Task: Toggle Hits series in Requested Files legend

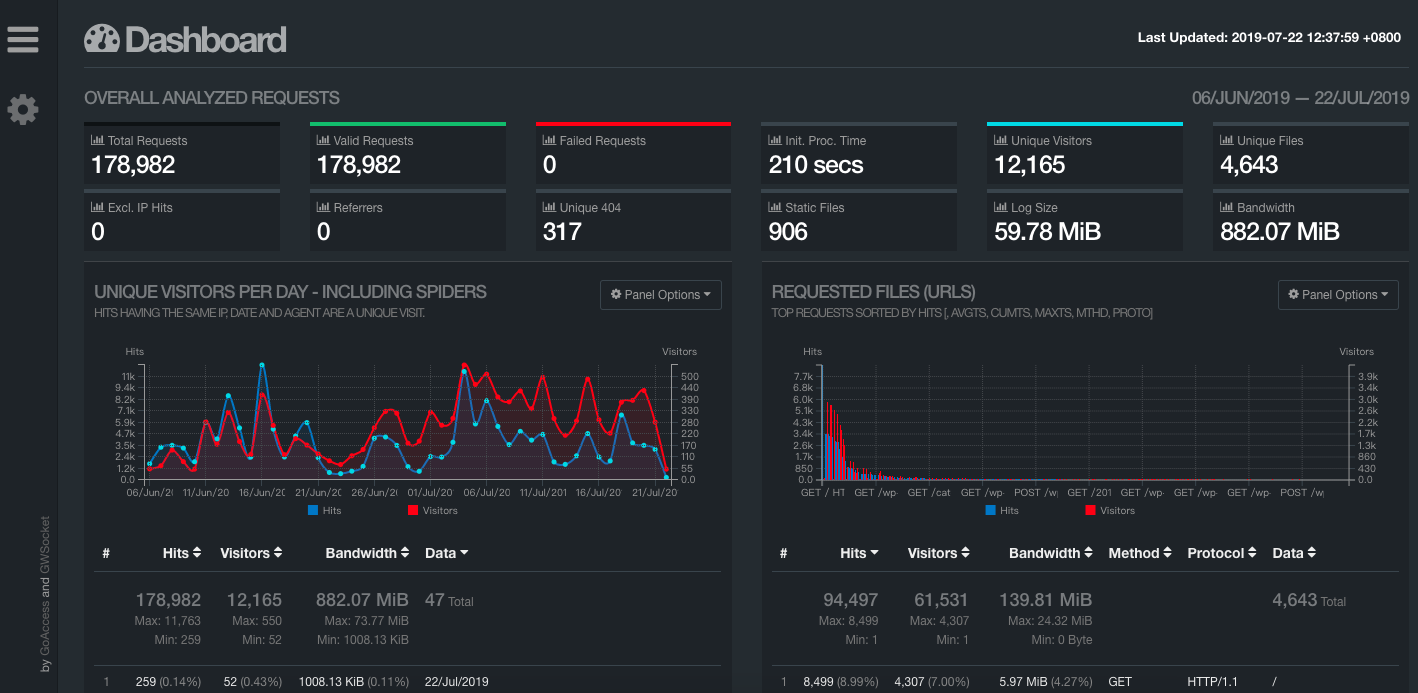Action: pos(1002,510)
